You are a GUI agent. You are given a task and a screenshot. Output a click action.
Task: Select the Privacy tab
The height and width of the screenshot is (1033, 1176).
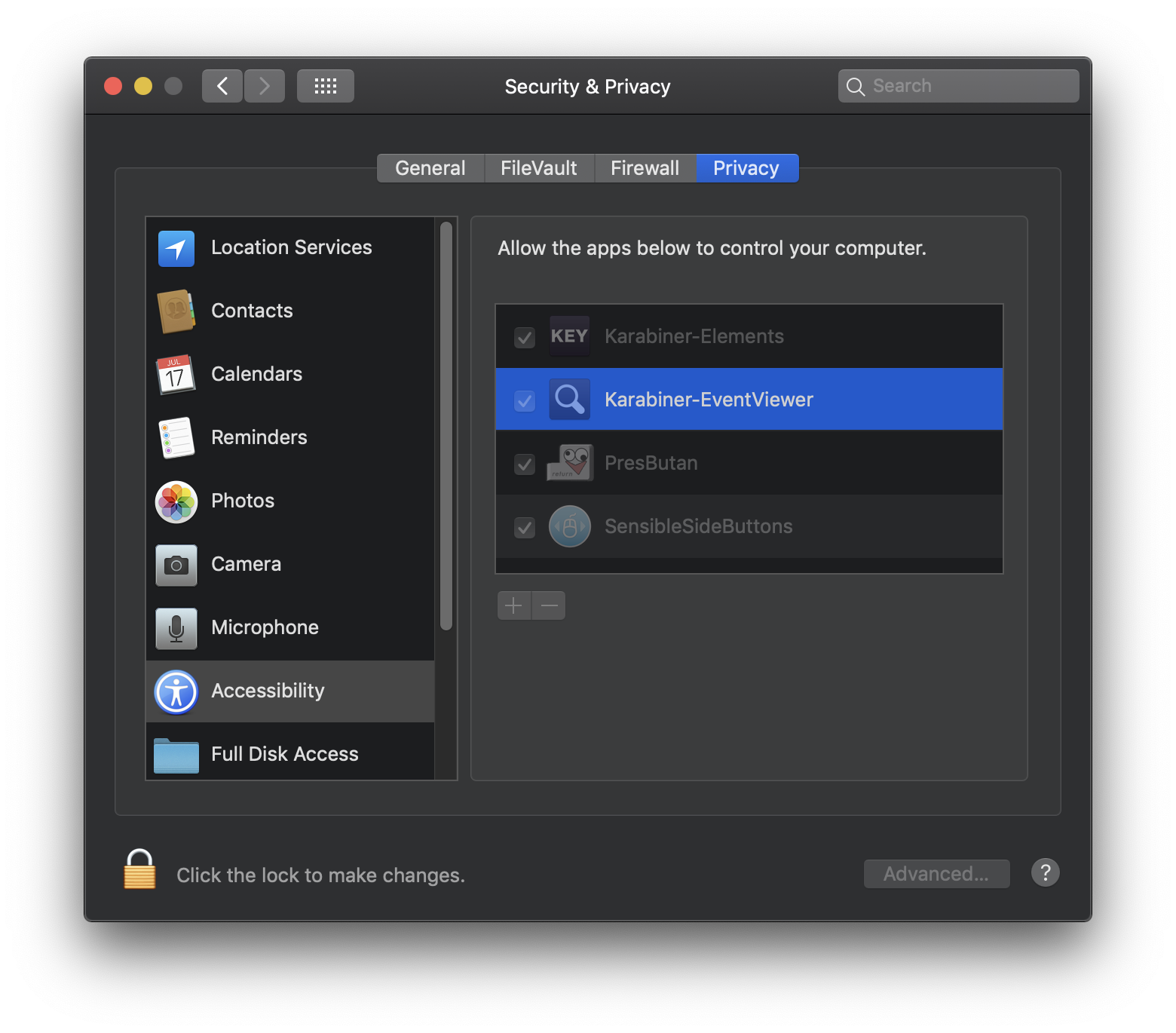tap(747, 168)
